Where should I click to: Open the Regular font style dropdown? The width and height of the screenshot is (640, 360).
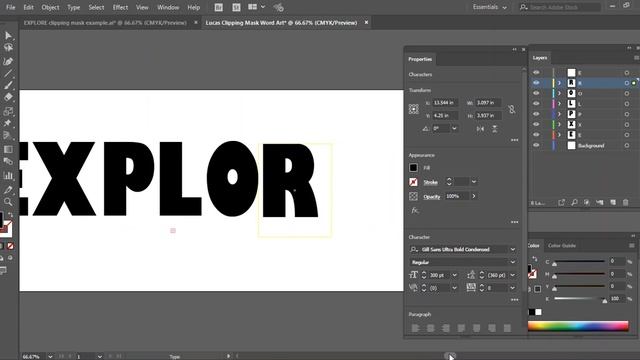pyautogui.click(x=513, y=262)
